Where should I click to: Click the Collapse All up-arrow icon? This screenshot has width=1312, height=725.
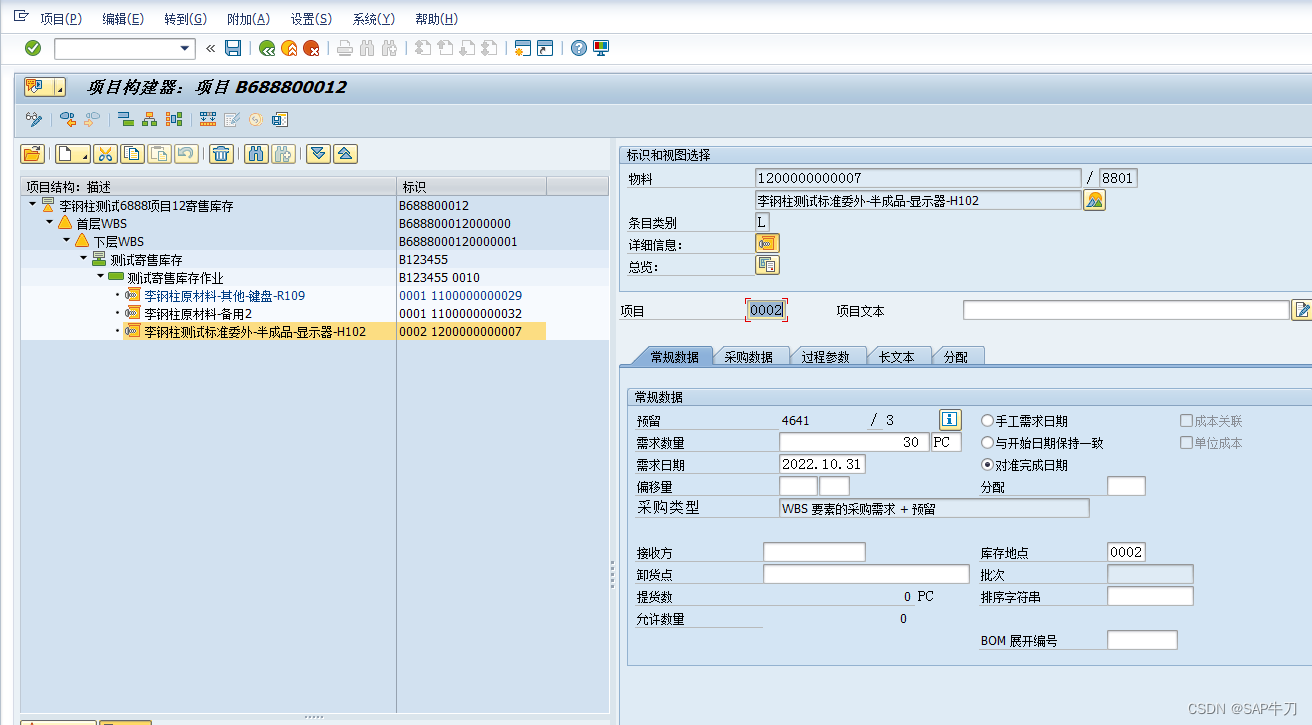coord(345,154)
